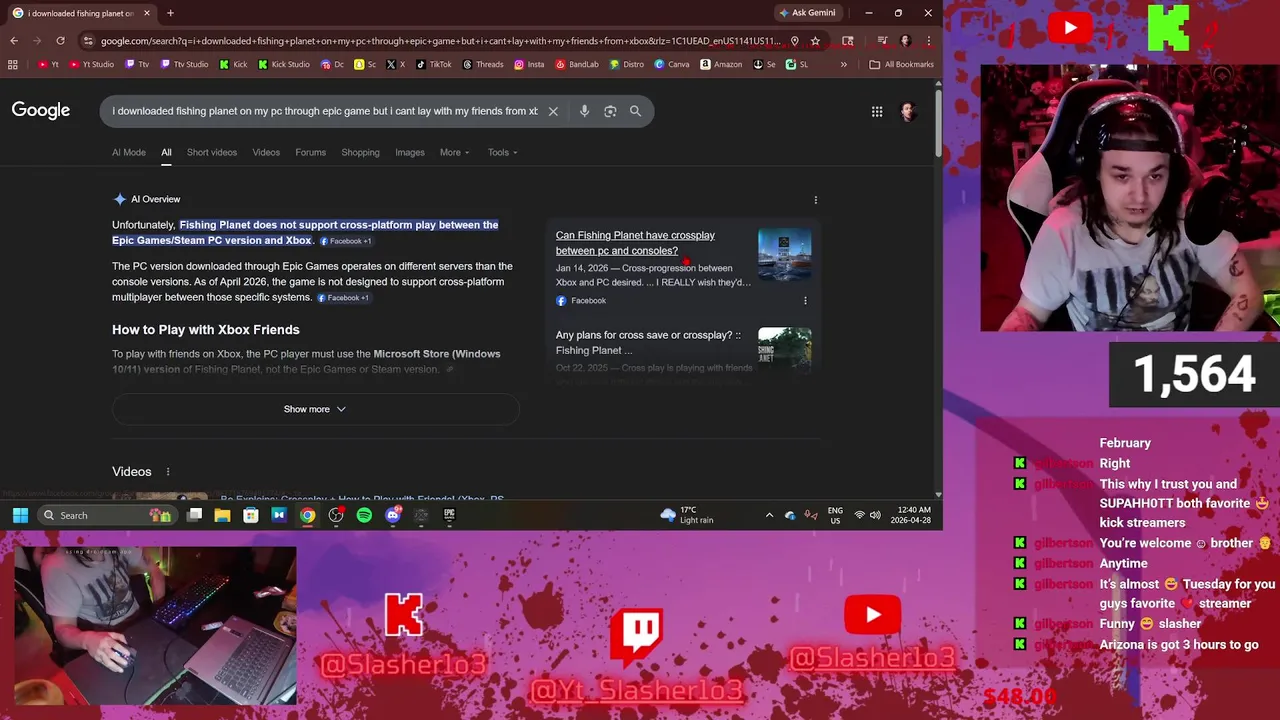Switch to the AI Mode tab
1280x720 pixels.
(129, 152)
